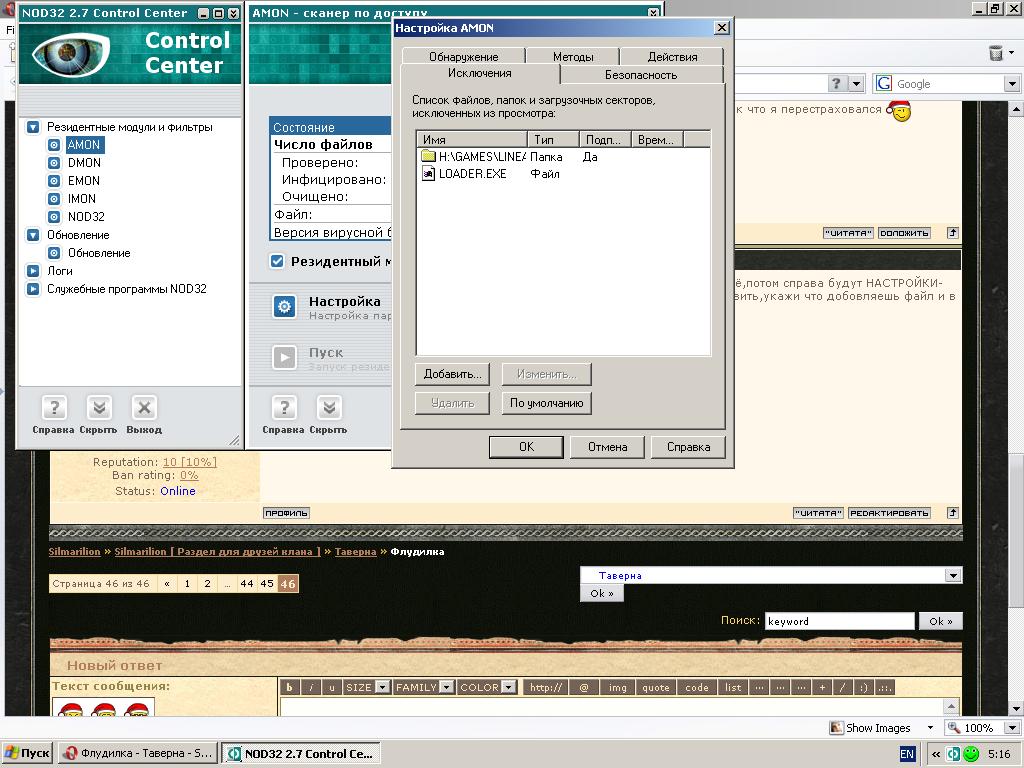Switch to the Исключения tab

click(479, 73)
